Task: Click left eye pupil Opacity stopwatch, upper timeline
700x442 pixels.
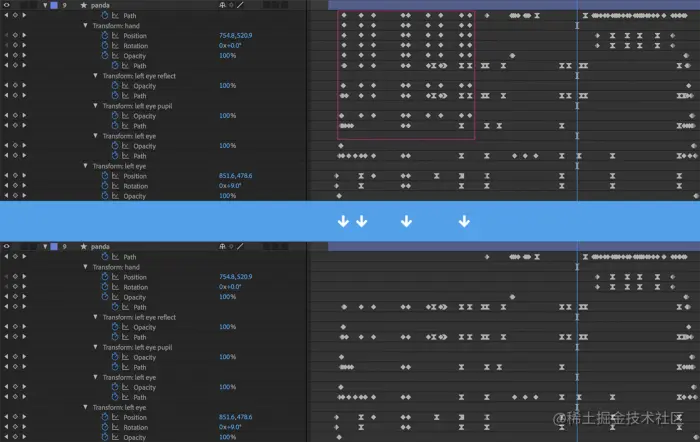Action: (x=115, y=116)
